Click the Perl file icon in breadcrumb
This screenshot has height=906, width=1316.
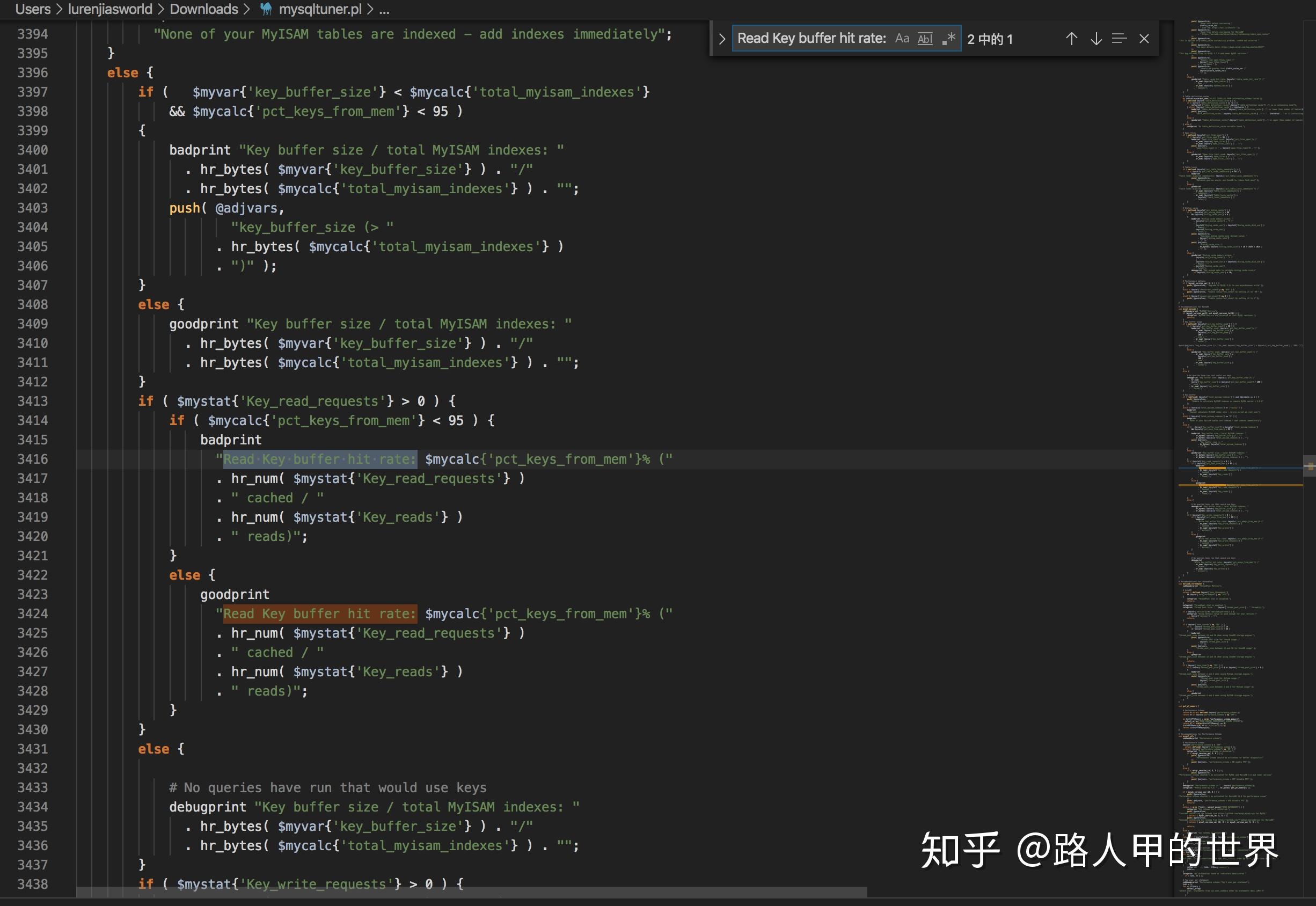(266, 9)
